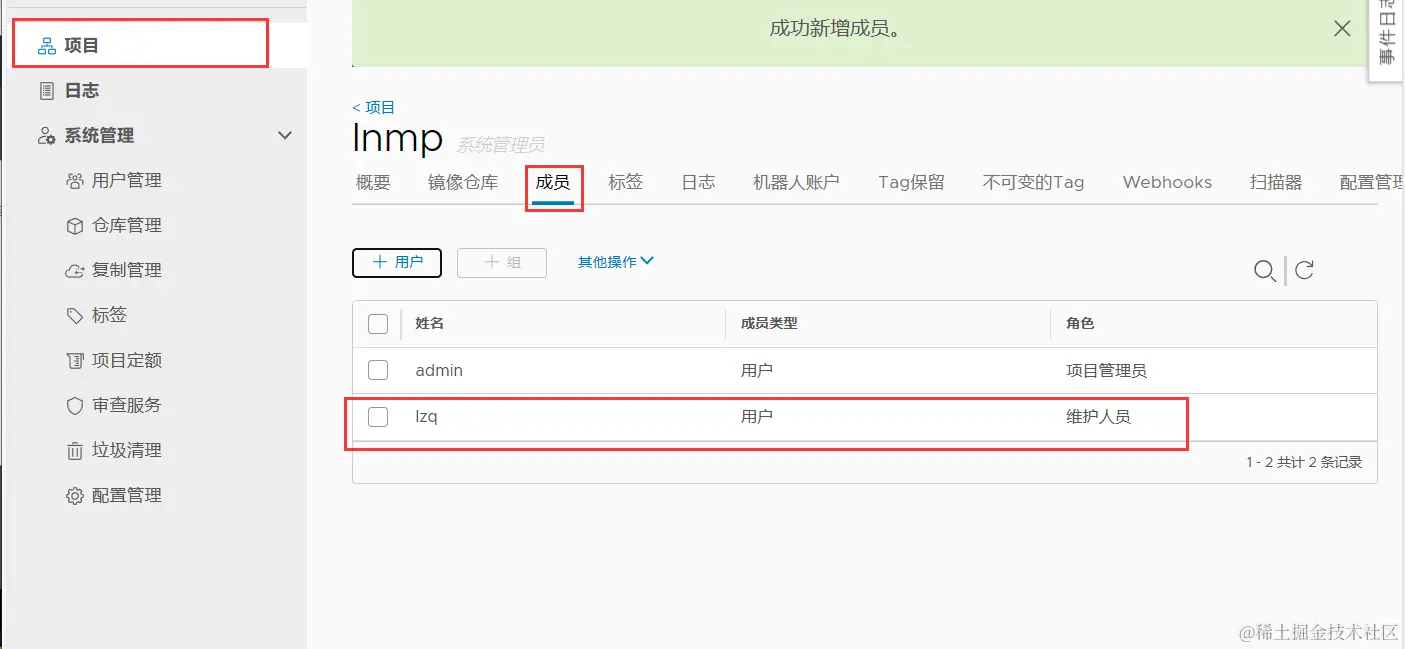Click the 成员类型 column header
Screen dimensions: 1405x649
[x=769, y=324]
